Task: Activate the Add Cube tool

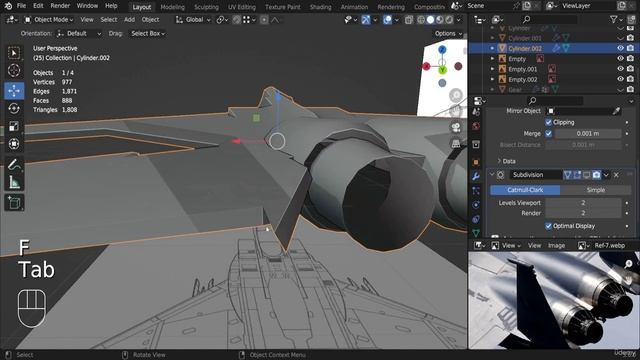Action: point(14,202)
